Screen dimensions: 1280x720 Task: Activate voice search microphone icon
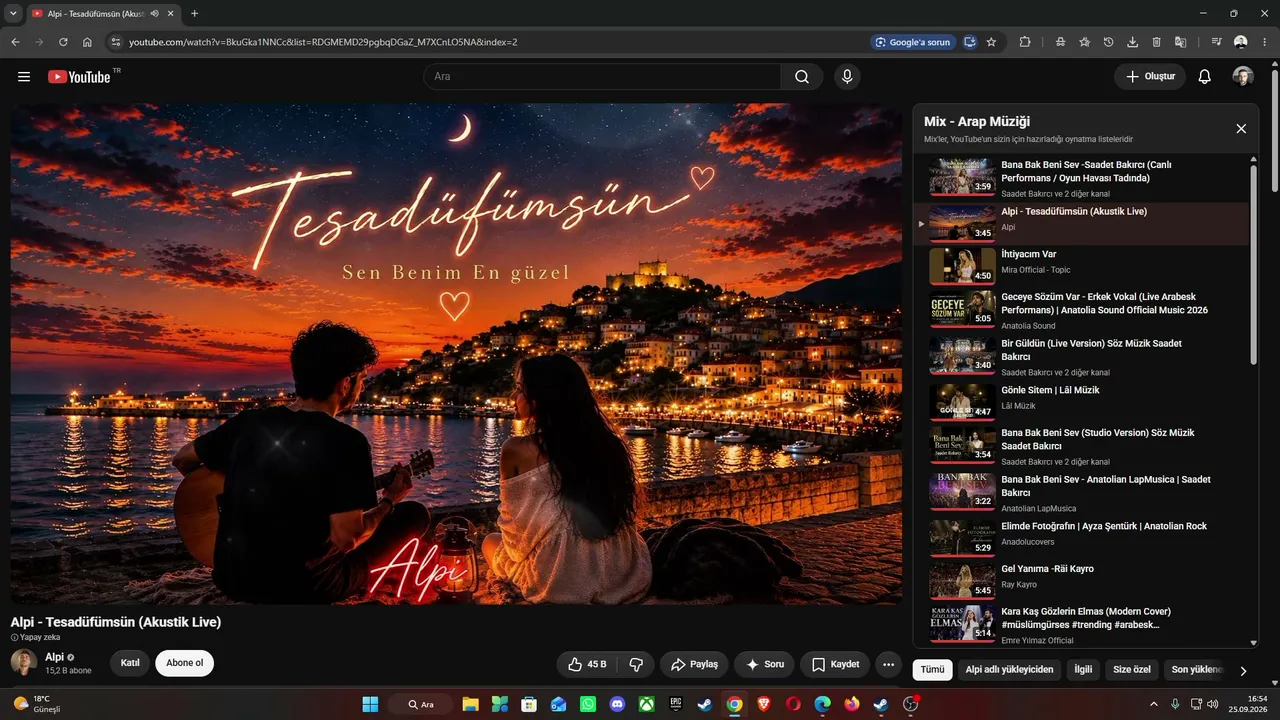click(847, 77)
